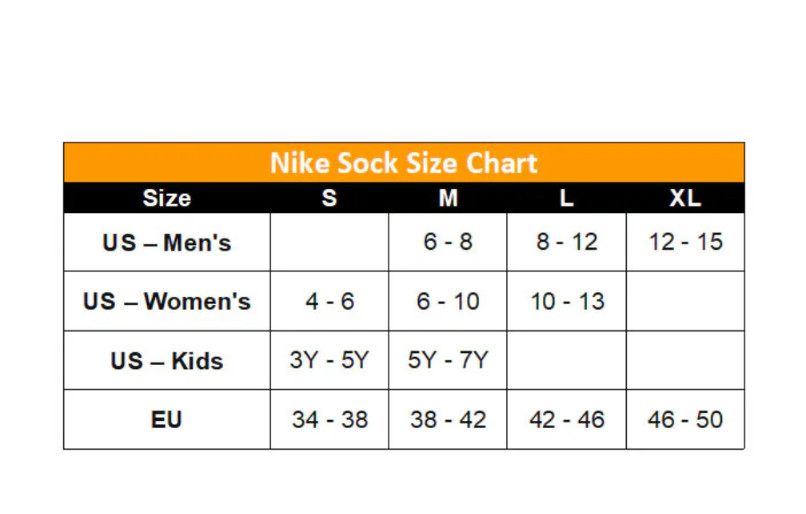Select the EU row label

(x=167, y=419)
